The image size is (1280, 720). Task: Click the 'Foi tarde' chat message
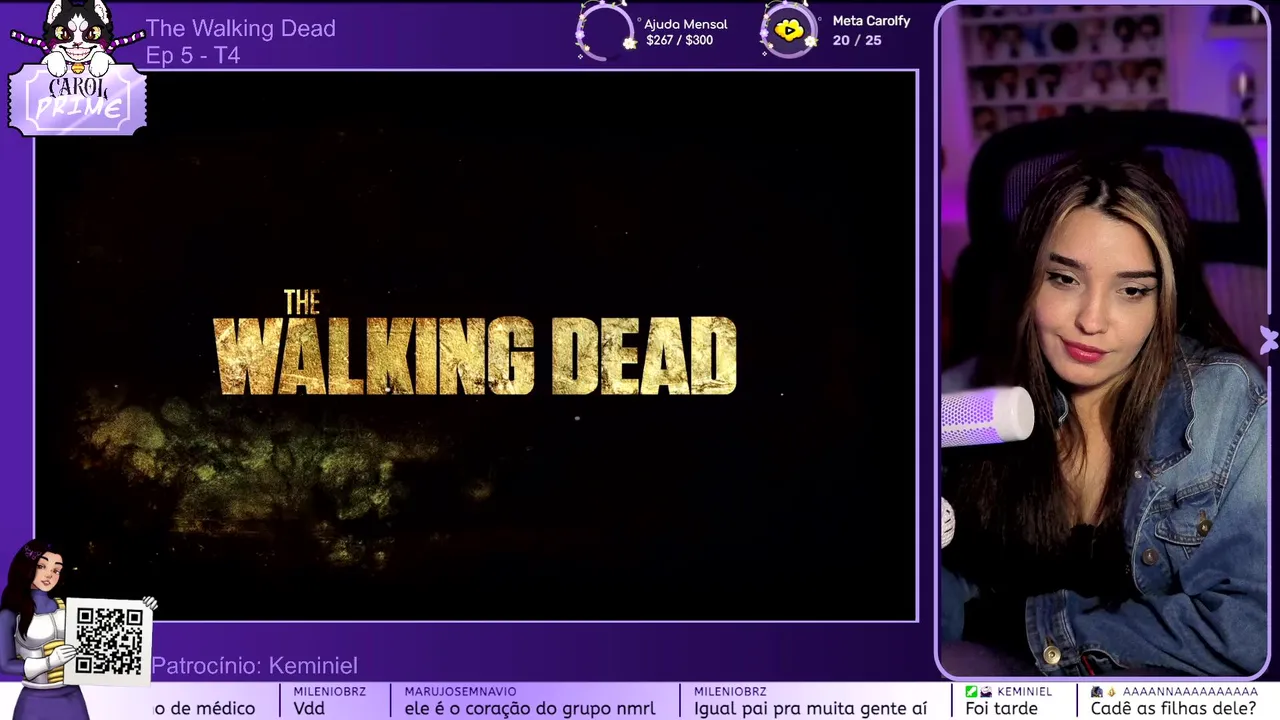(1001, 708)
